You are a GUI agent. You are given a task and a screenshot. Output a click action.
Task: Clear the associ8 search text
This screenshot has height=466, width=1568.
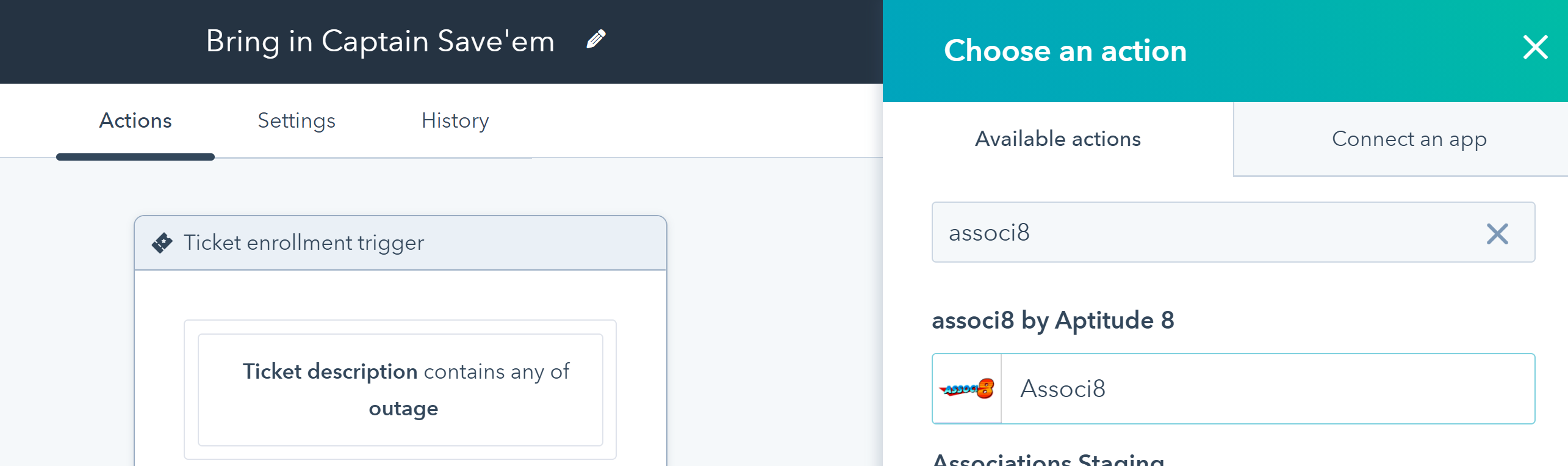[1497, 233]
